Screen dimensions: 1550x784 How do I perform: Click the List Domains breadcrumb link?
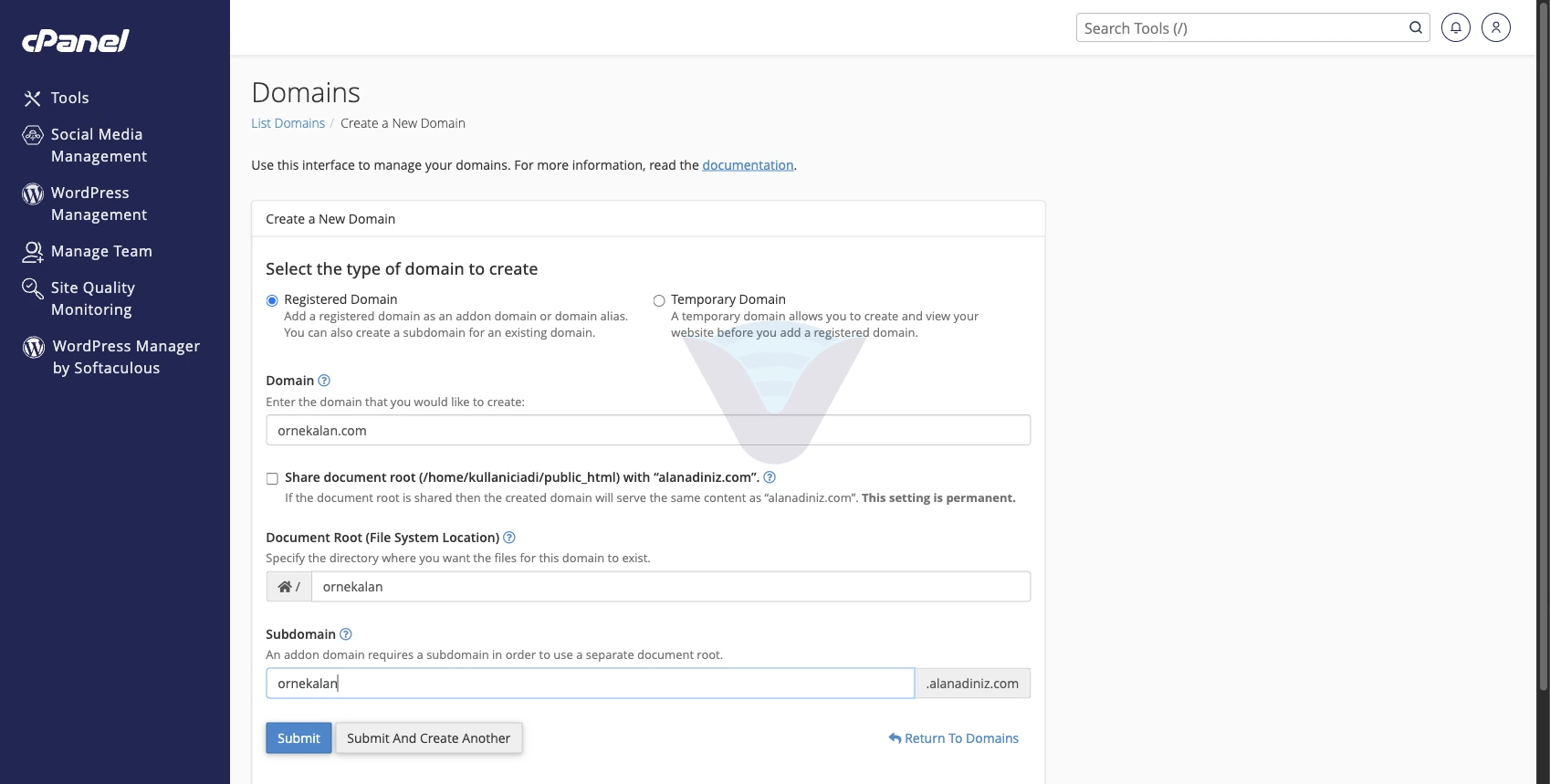coord(288,123)
